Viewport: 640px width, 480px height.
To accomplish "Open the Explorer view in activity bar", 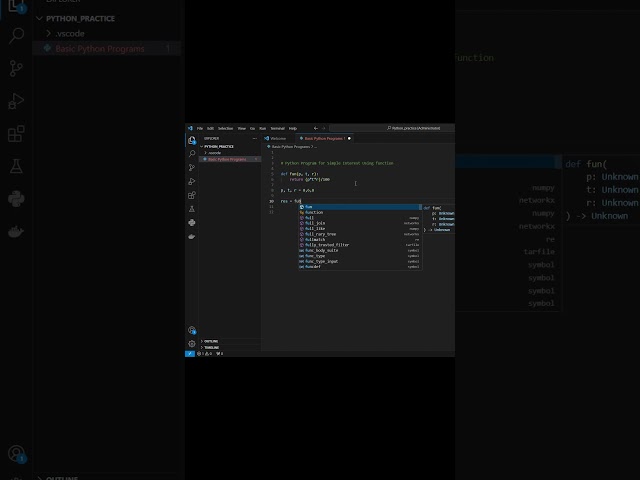I will 192,140.
